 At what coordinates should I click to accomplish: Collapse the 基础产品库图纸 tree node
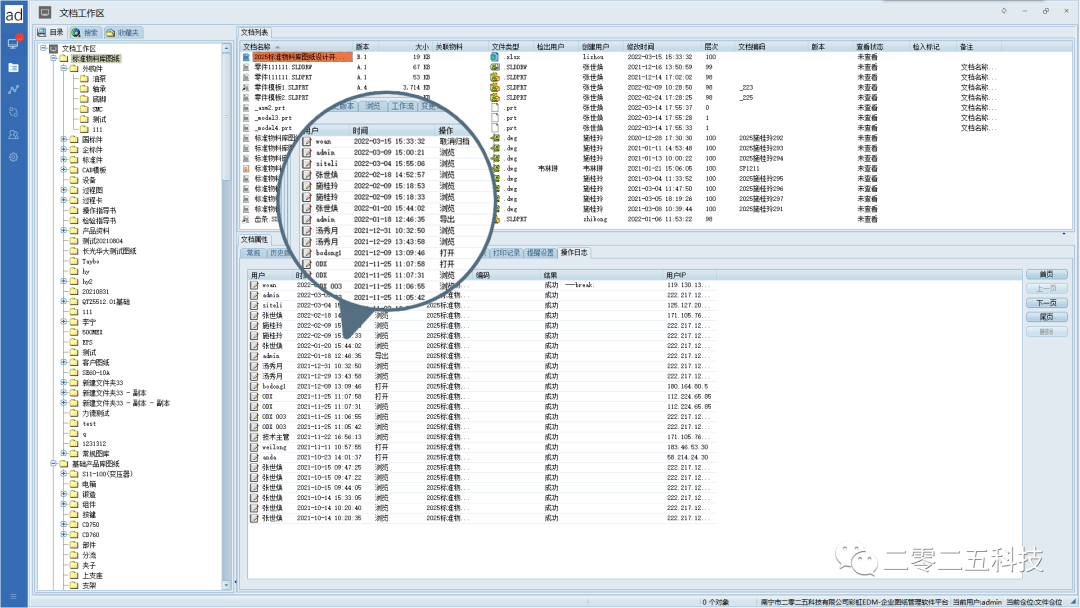coord(53,464)
